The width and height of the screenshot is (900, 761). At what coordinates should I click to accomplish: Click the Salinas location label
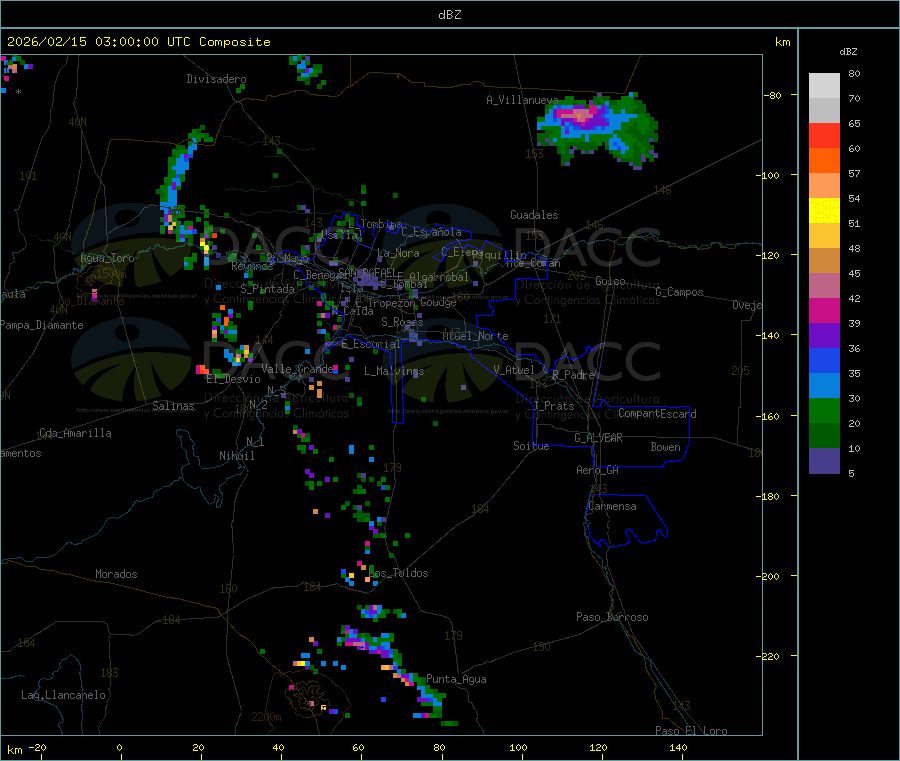(173, 406)
